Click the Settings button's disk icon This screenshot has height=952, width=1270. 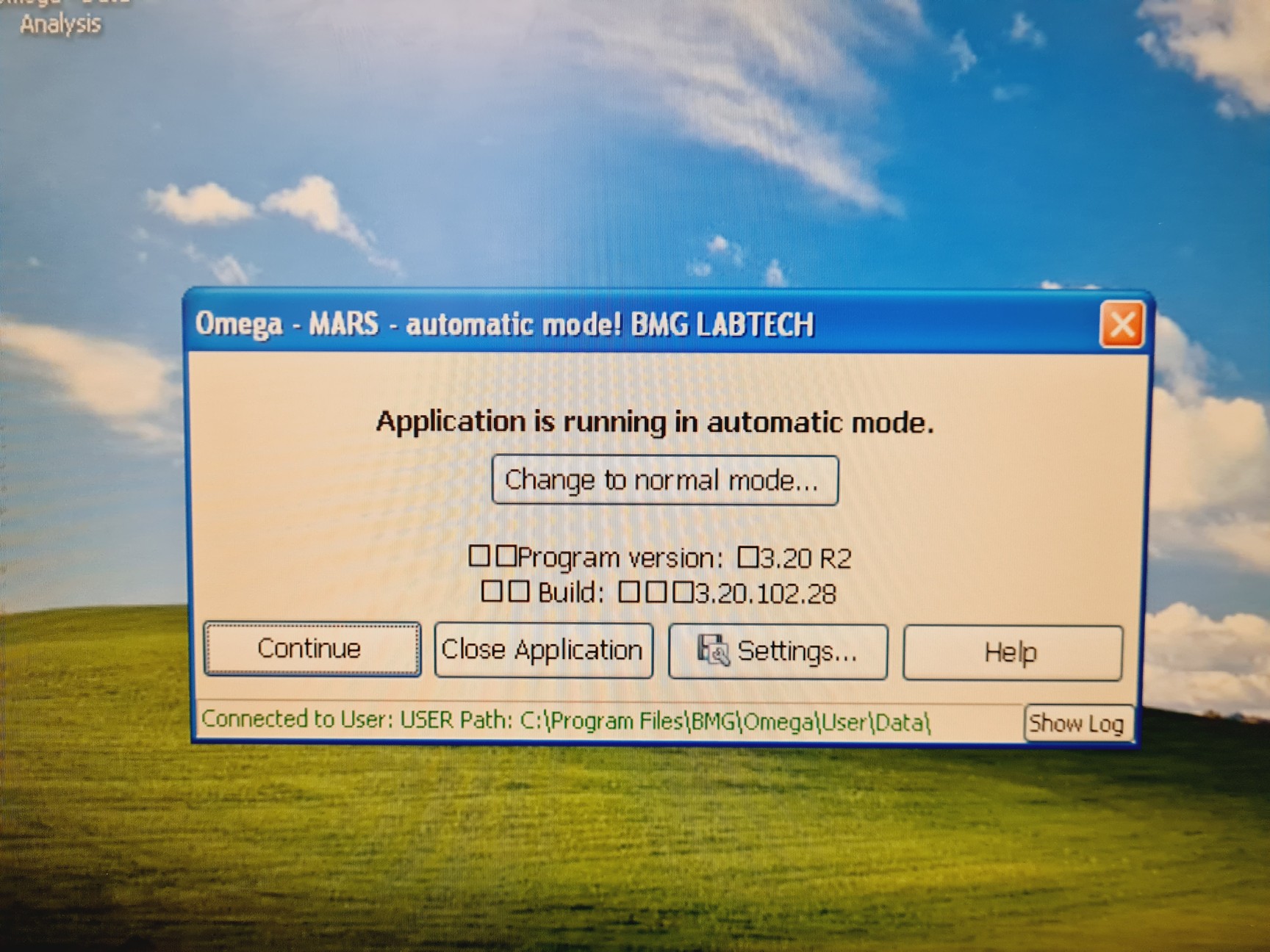tap(712, 650)
